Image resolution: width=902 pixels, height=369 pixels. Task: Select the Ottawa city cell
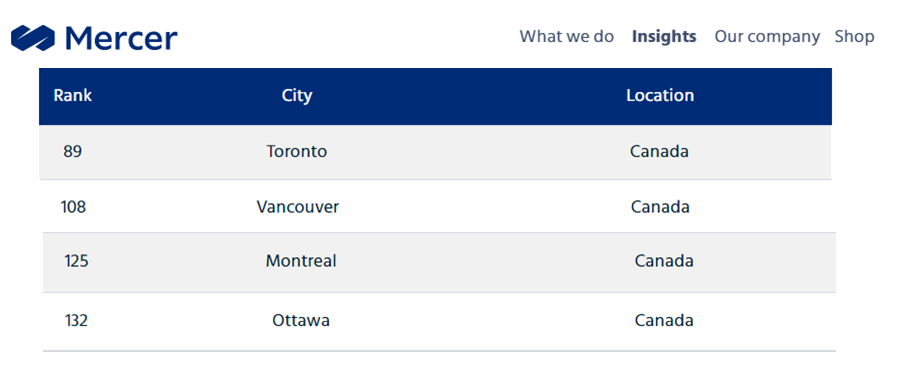tap(301, 320)
